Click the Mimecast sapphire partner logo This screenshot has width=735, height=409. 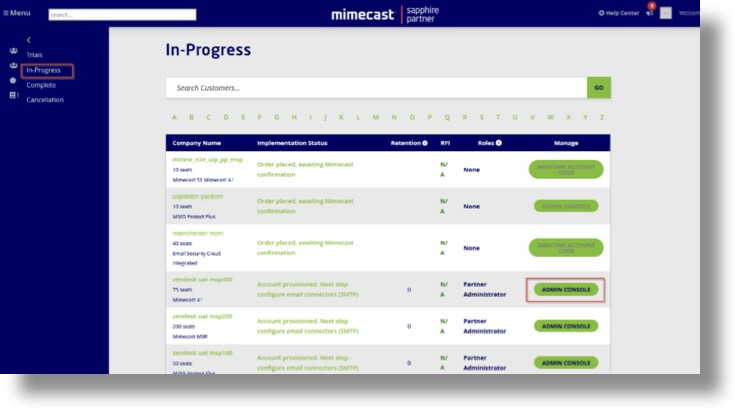(x=385, y=15)
